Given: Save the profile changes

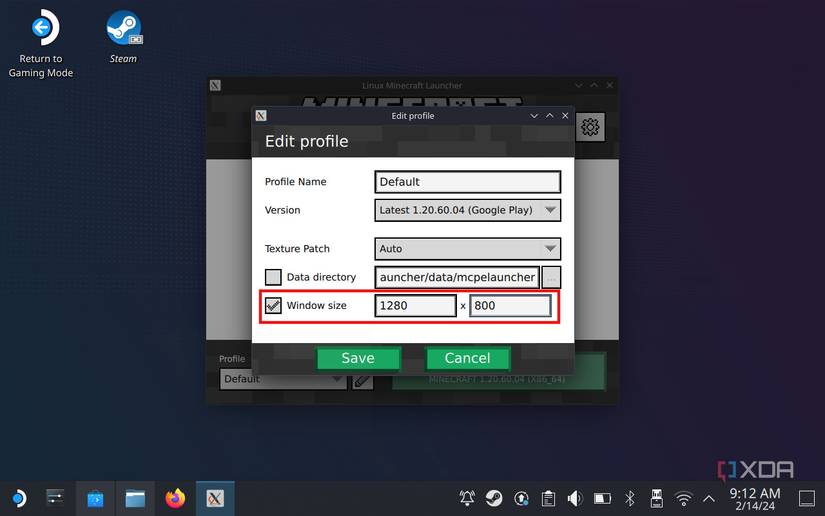Looking at the screenshot, I should pyautogui.click(x=358, y=358).
